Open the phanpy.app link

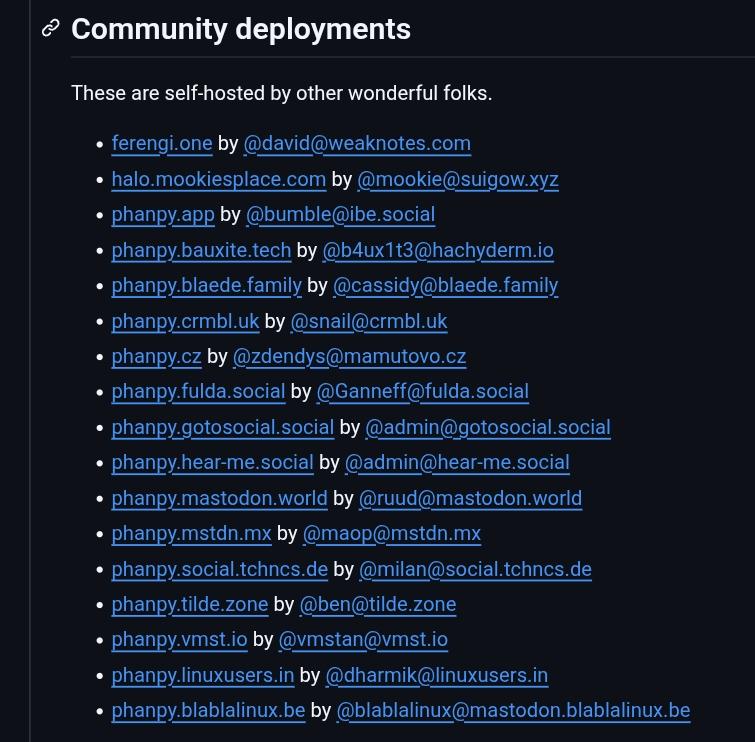(163, 214)
